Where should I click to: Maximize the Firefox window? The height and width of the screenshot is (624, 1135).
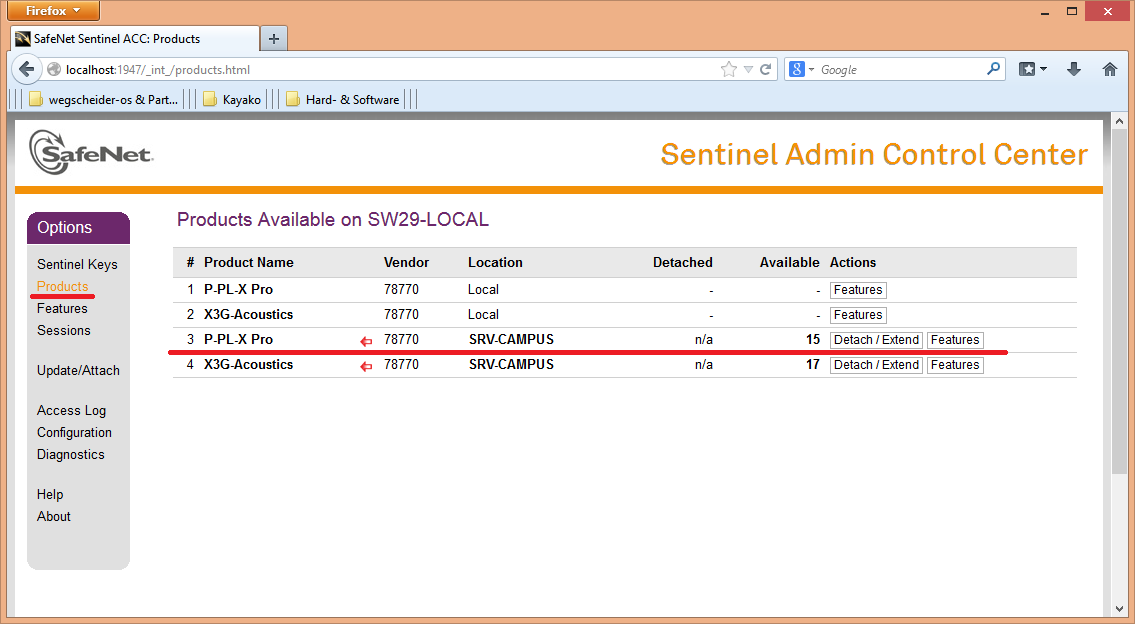(1072, 11)
